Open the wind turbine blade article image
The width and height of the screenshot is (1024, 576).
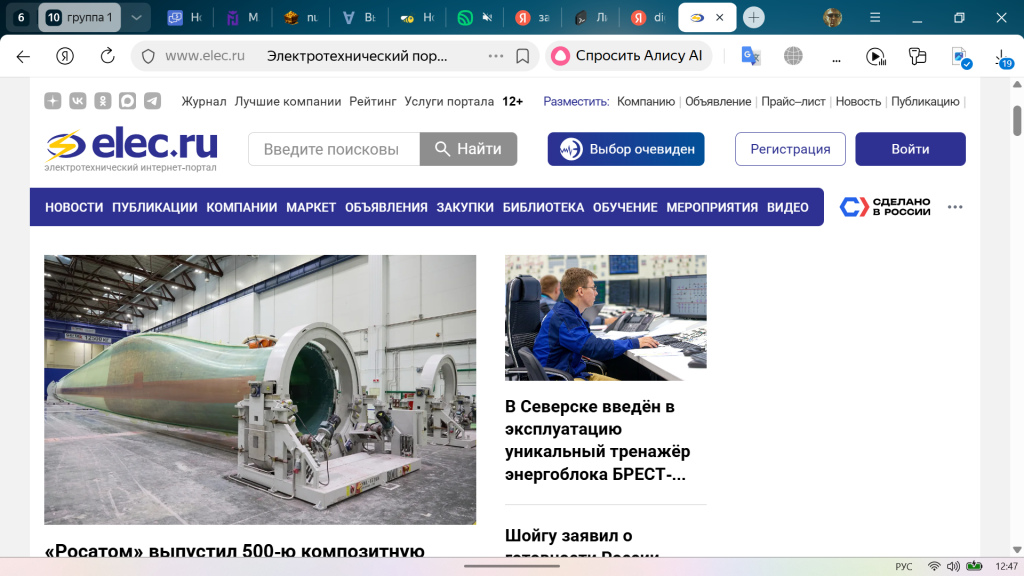pos(260,390)
